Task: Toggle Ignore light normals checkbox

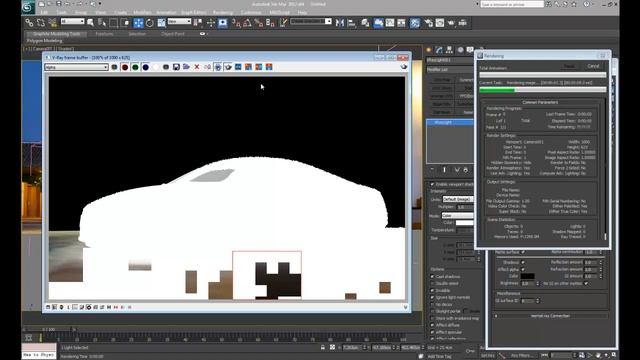Action: point(432,298)
